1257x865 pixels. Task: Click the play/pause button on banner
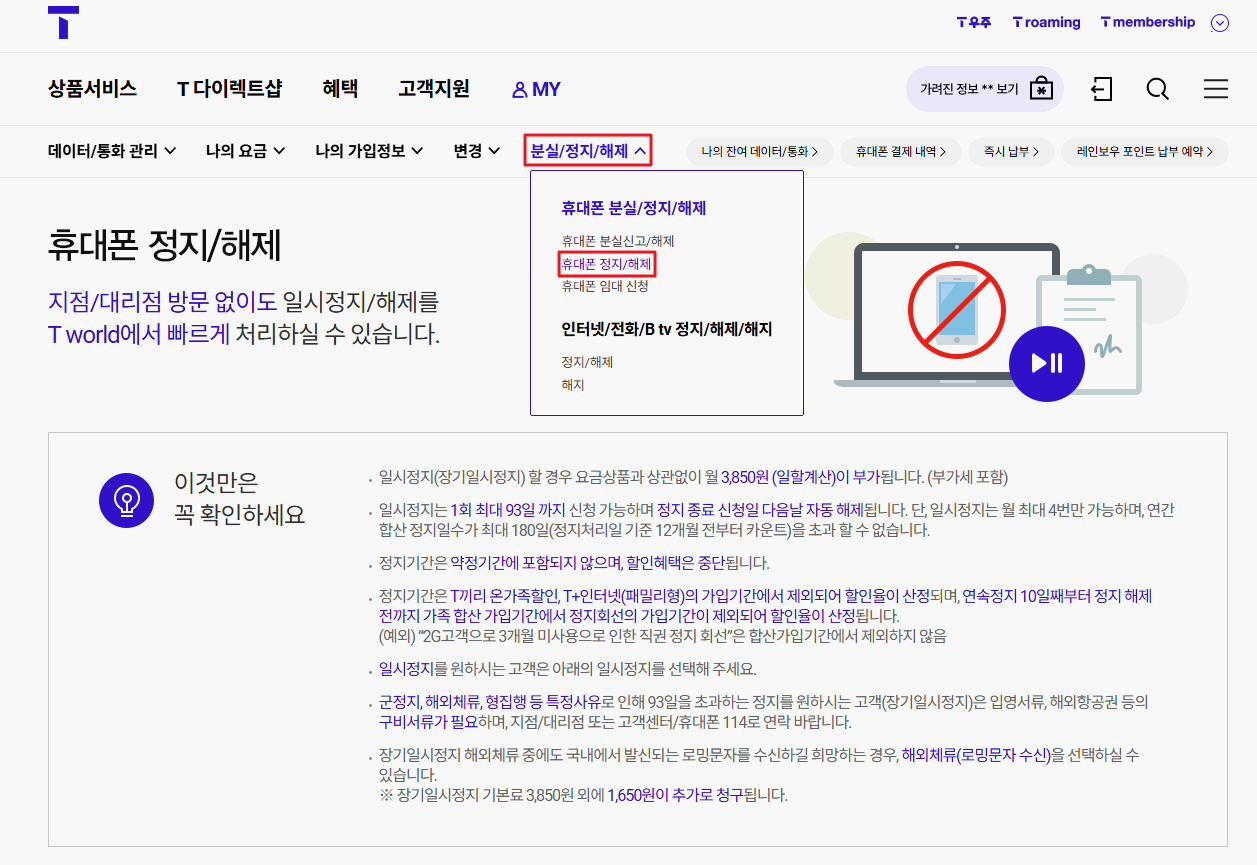pos(1047,363)
